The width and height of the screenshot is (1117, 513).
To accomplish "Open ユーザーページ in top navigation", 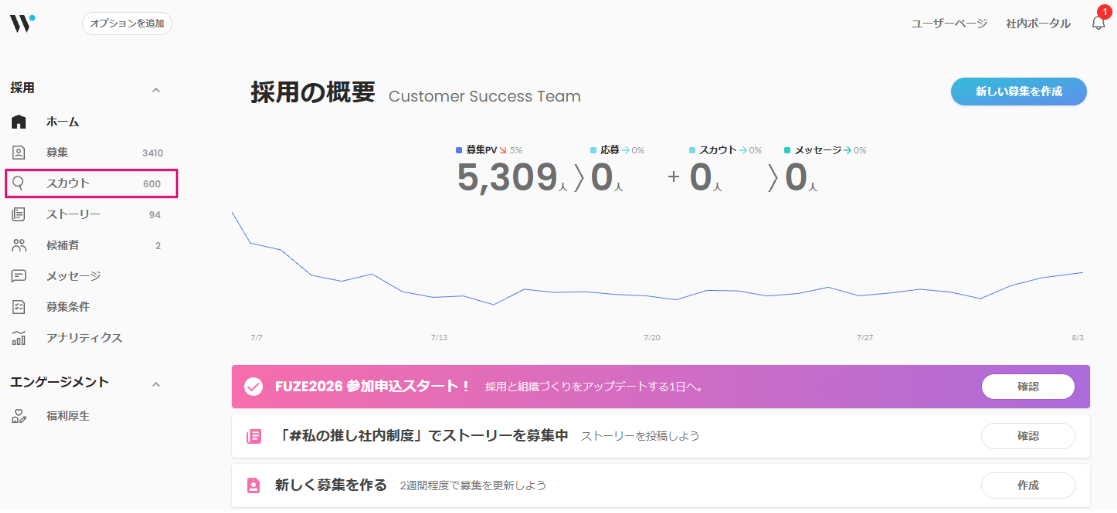I will [950, 24].
